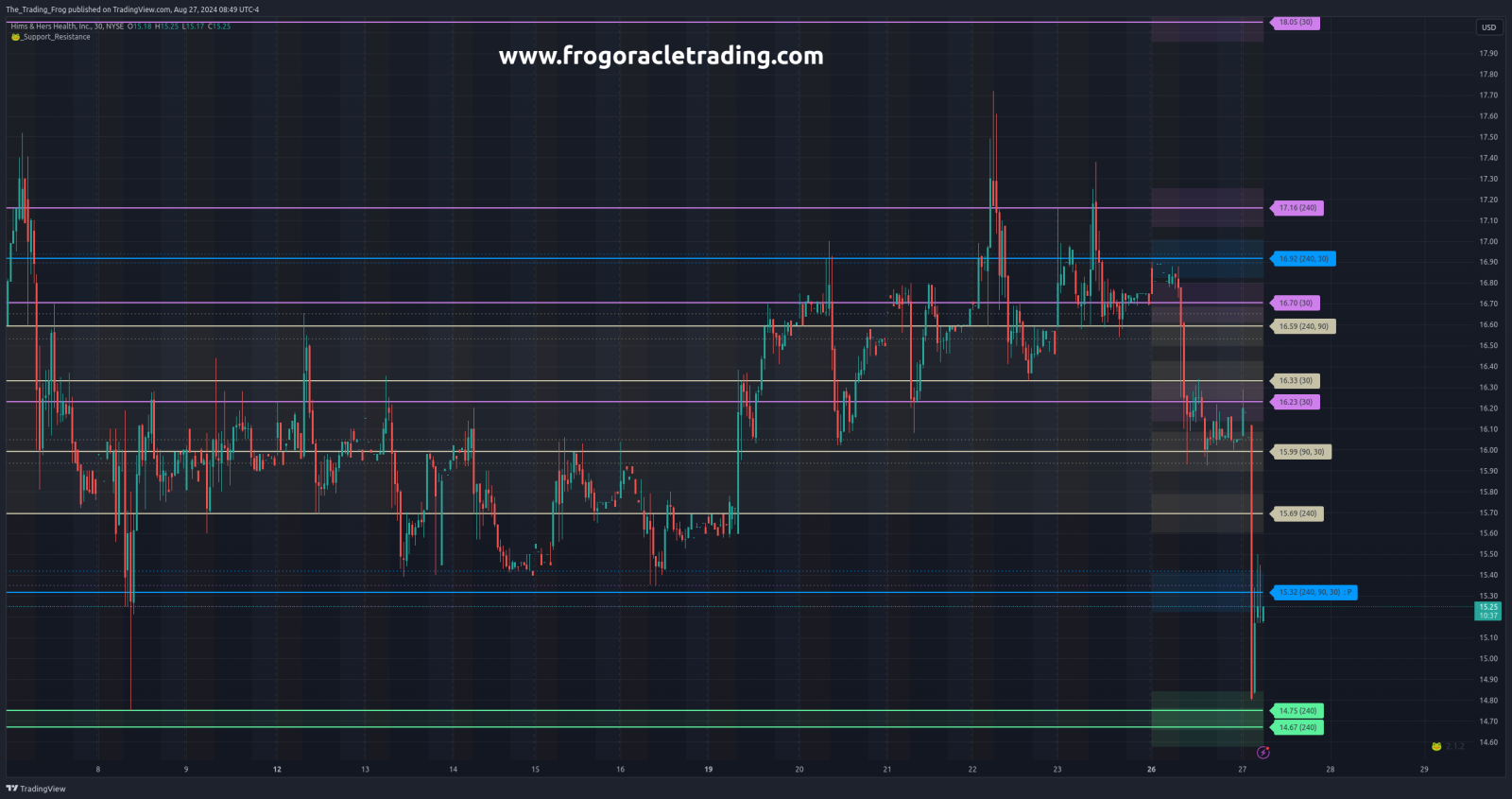The height and width of the screenshot is (799, 1512).
Task: Click the TradingView logo at the bottom left
Action: [36, 789]
